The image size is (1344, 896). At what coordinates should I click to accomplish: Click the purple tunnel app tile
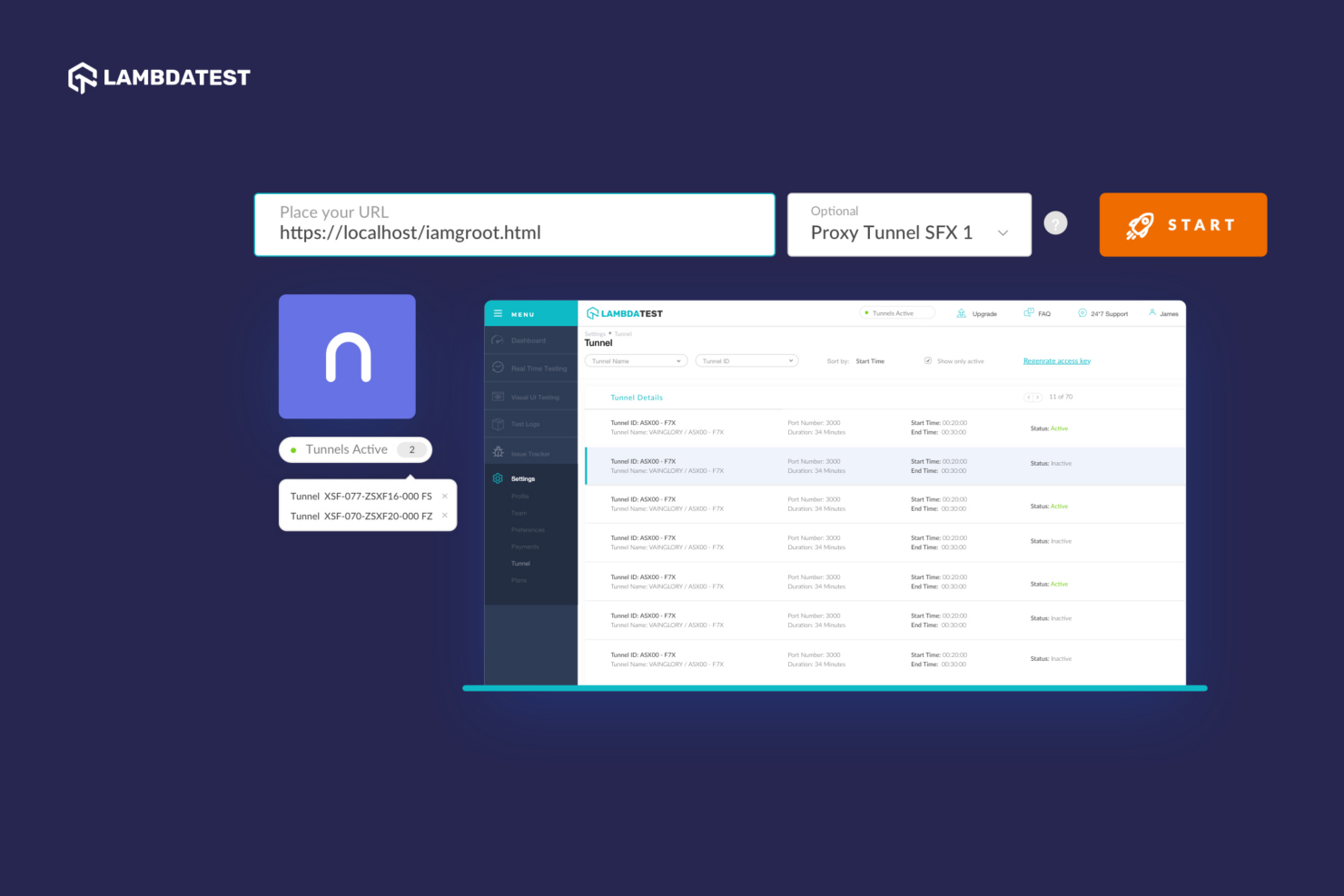[347, 356]
